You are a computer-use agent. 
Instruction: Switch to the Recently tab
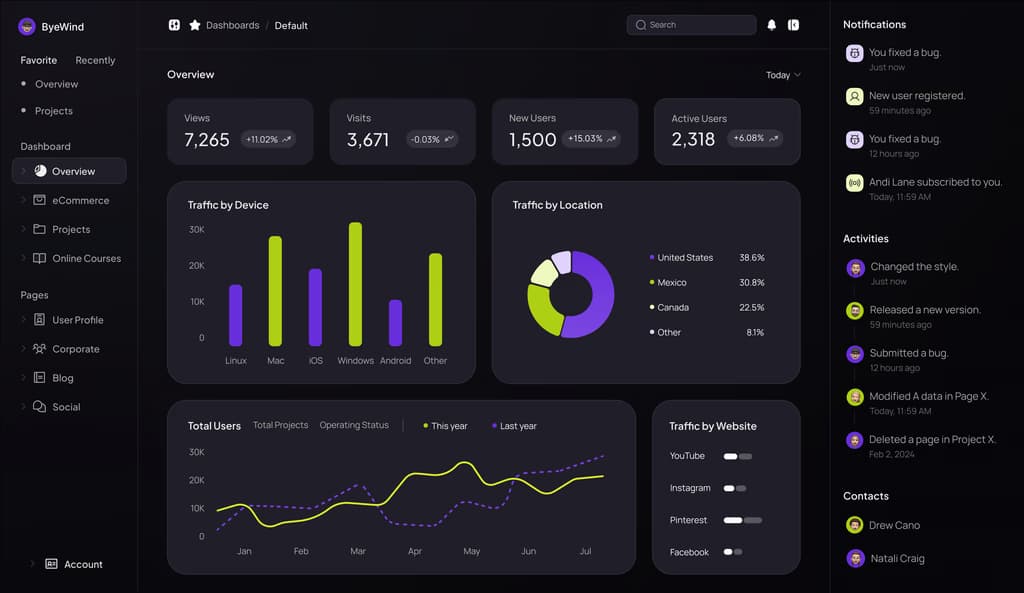click(95, 60)
